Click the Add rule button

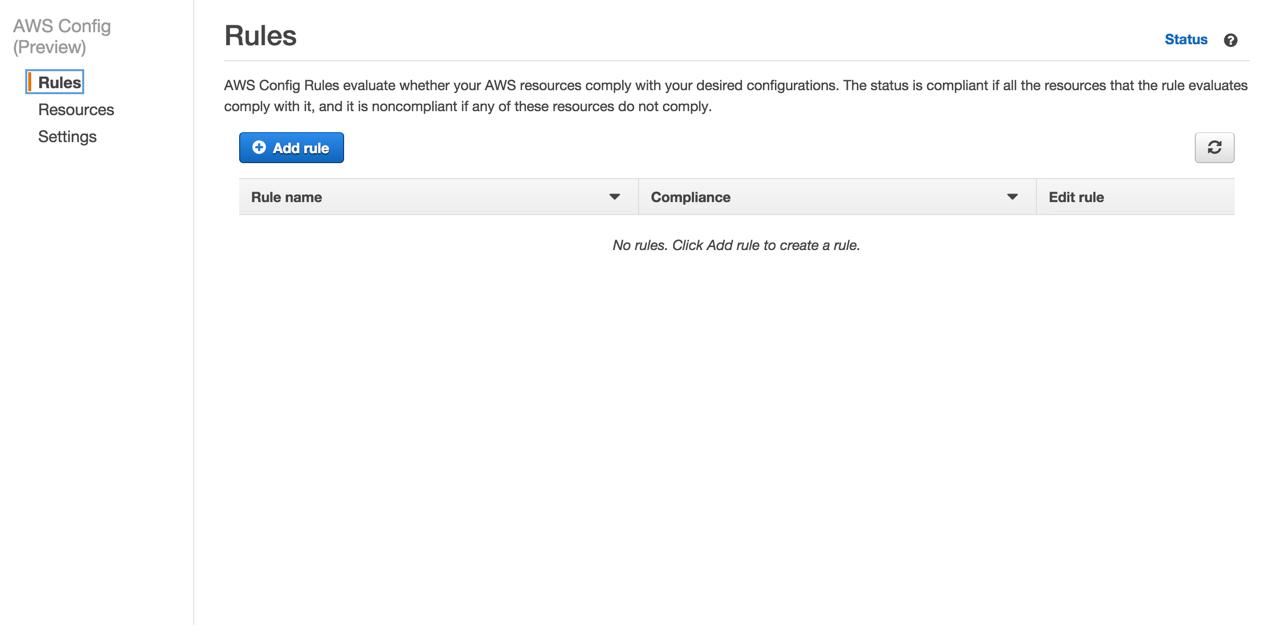pos(291,147)
